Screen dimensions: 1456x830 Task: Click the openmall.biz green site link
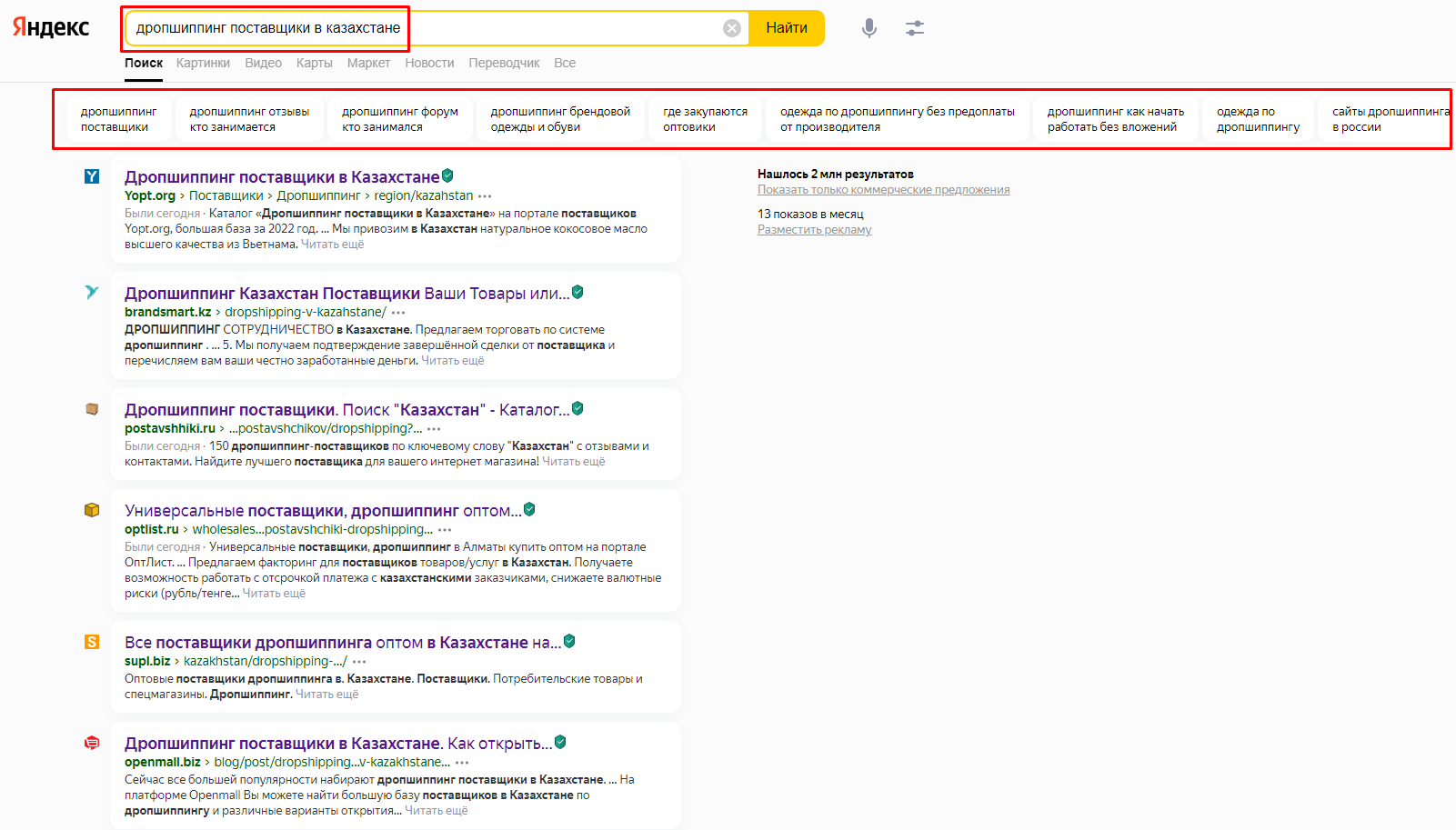click(163, 762)
